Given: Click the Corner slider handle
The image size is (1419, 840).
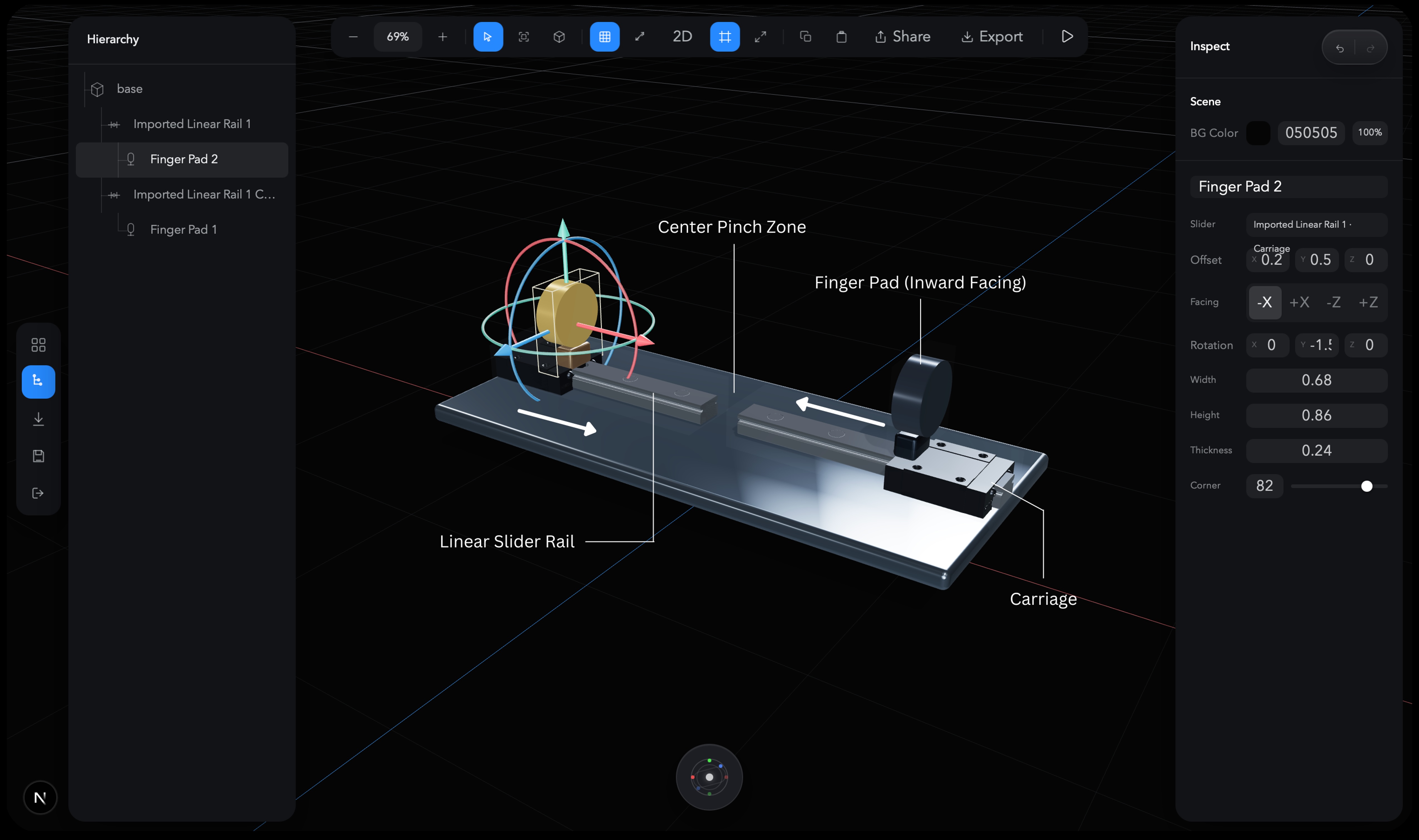Looking at the screenshot, I should point(1366,486).
